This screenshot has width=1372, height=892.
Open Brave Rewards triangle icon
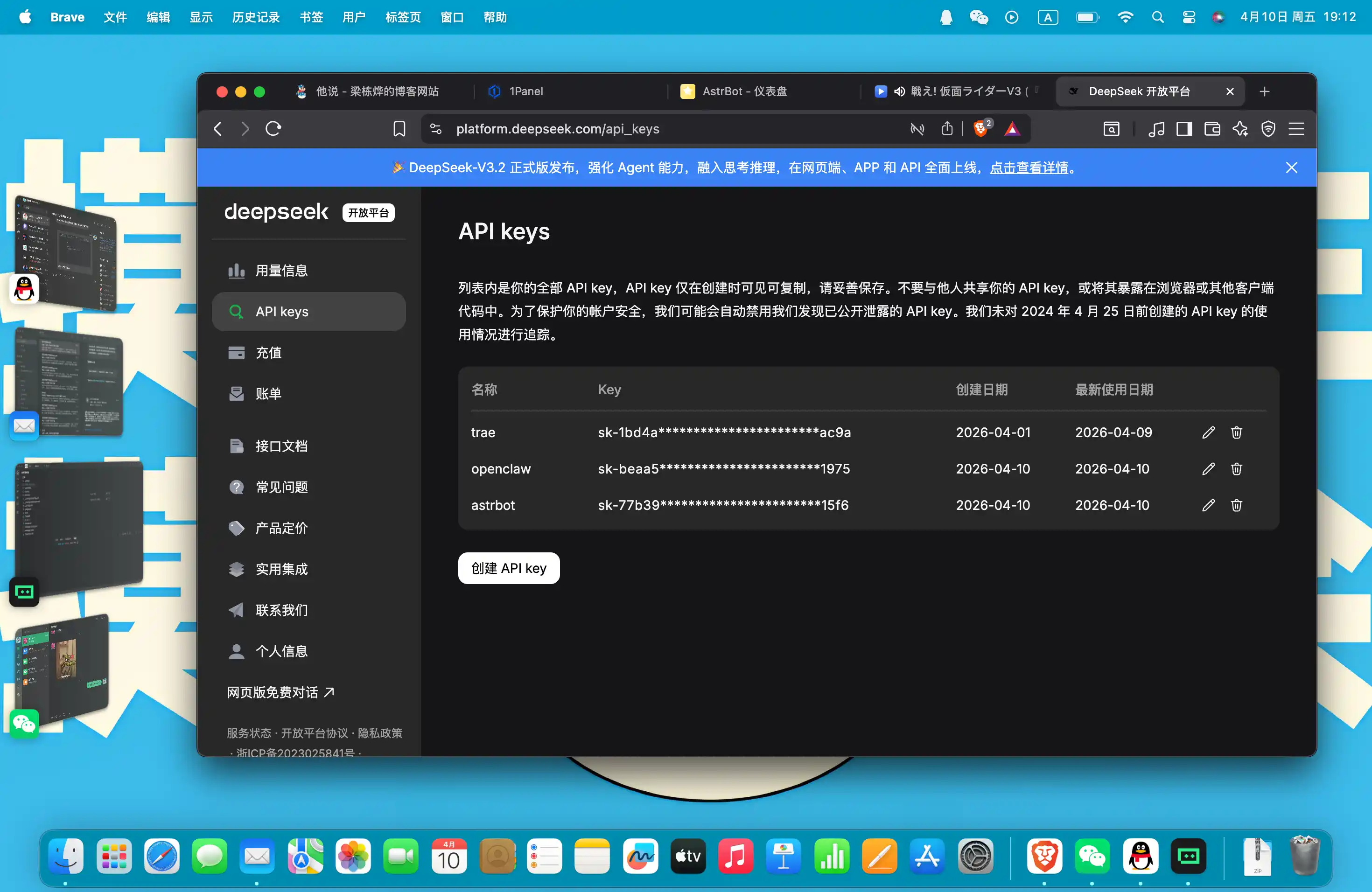click(1012, 128)
